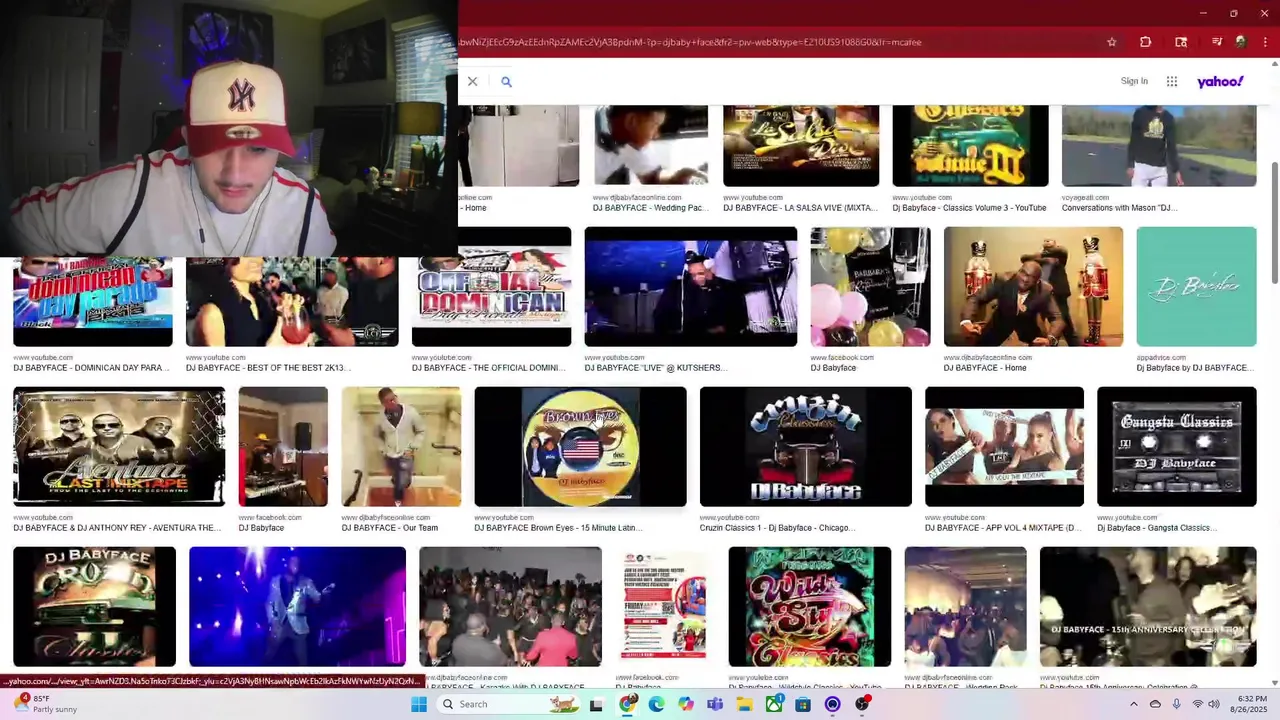This screenshot has height=720, width=1280.
Task: Open Chrome media controls icon
Action: point(1216,42)
